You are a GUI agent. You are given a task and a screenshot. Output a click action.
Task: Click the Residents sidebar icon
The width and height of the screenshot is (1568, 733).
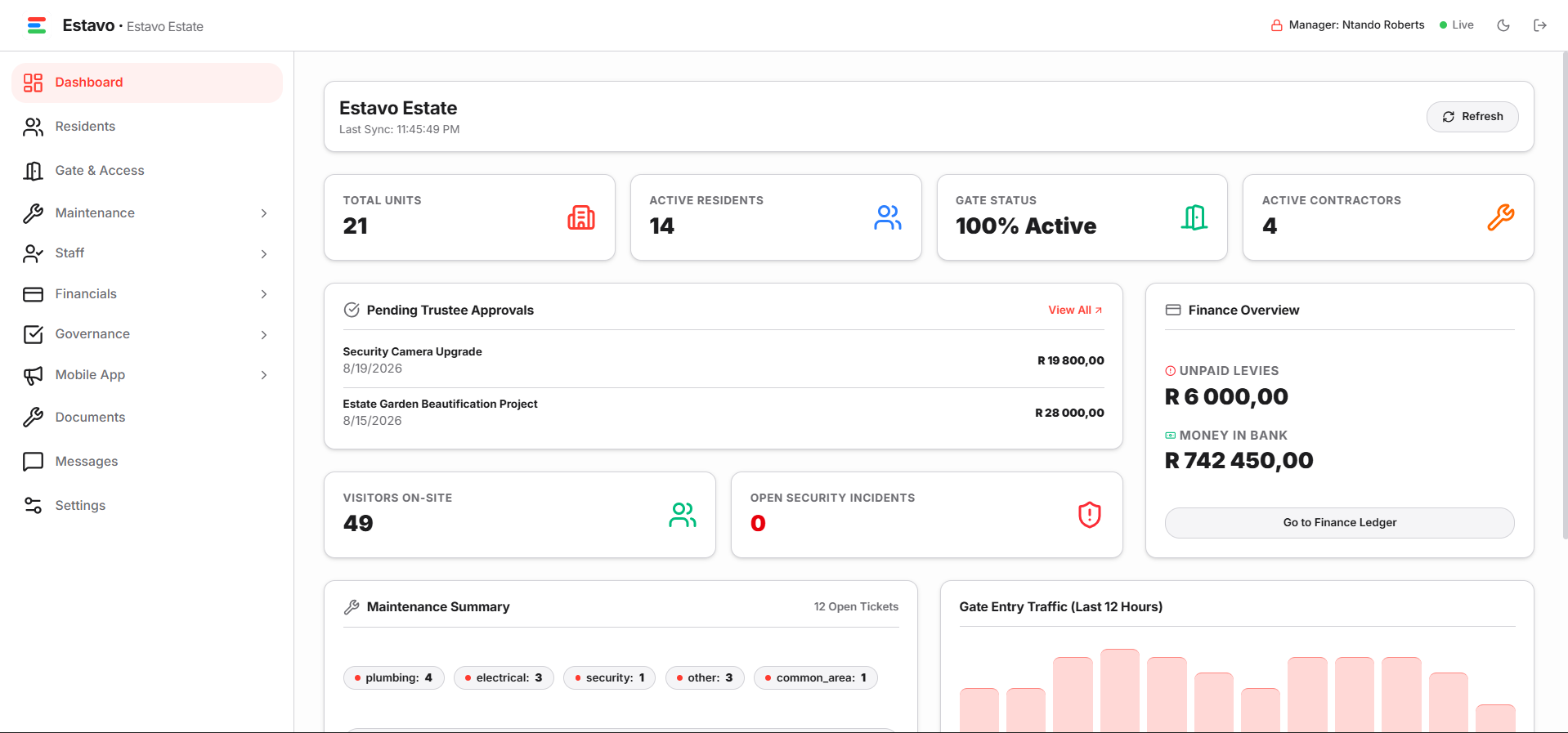33,127
